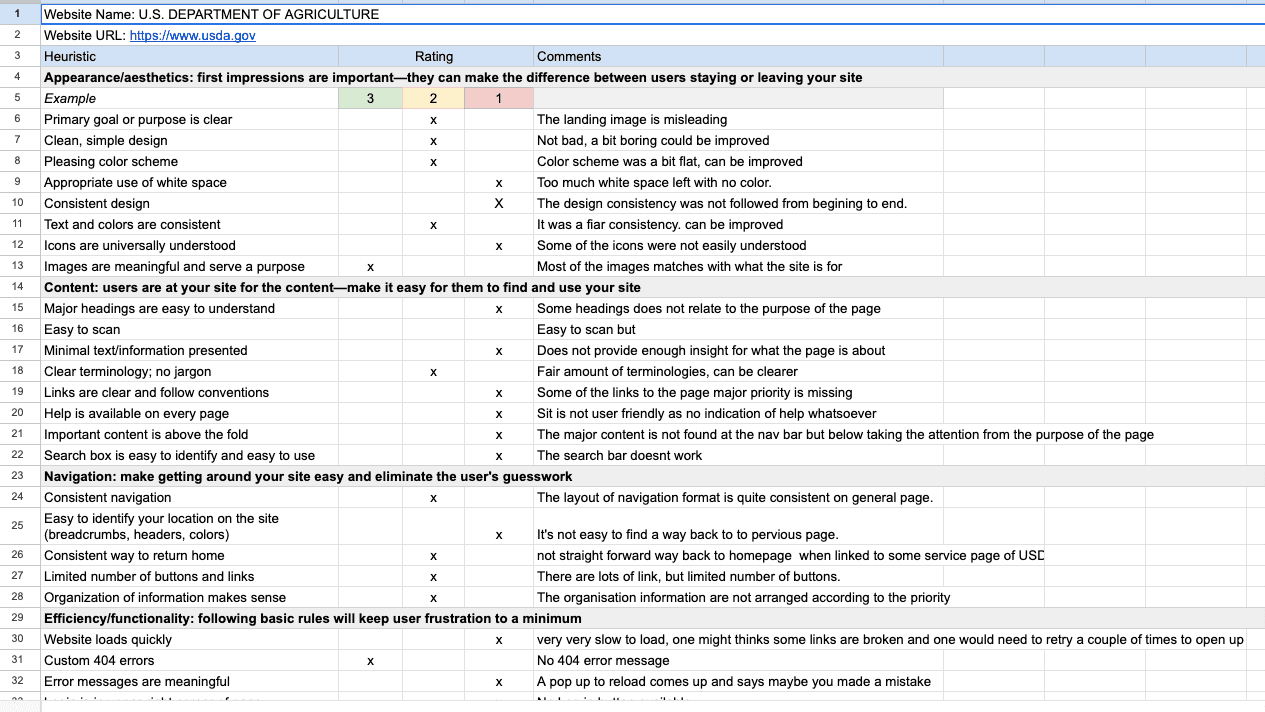Click the 'Website loads quickly' cell

[189, 639]
